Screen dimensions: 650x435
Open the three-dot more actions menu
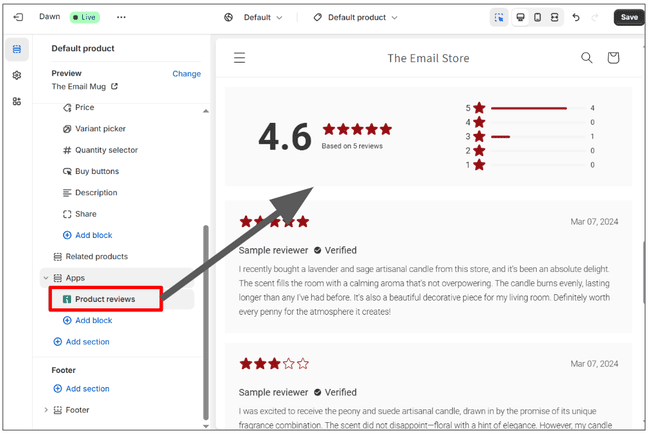tap(121, 17)
